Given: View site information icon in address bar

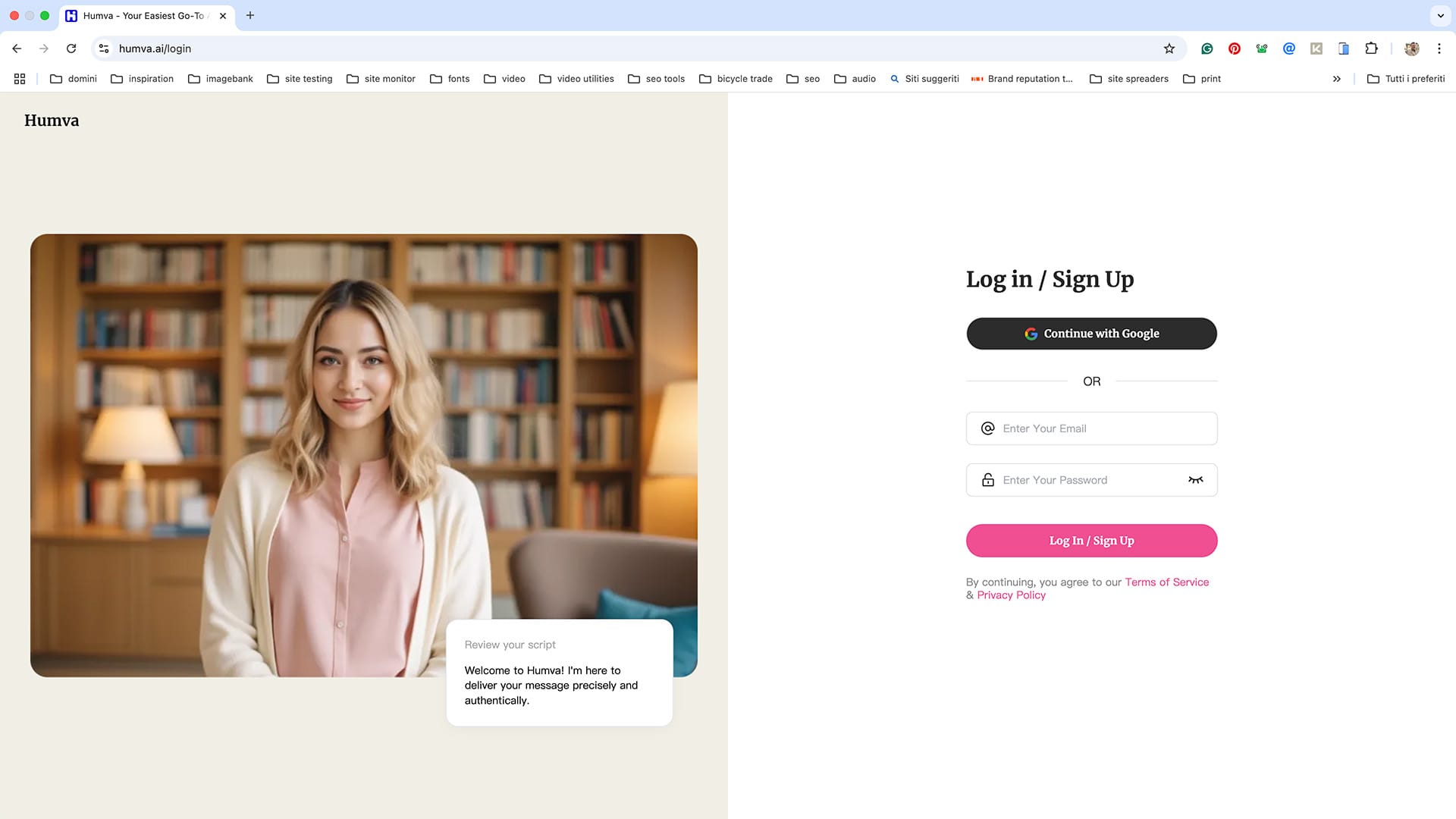Looking at the screenshot, I should click(105, 49).
